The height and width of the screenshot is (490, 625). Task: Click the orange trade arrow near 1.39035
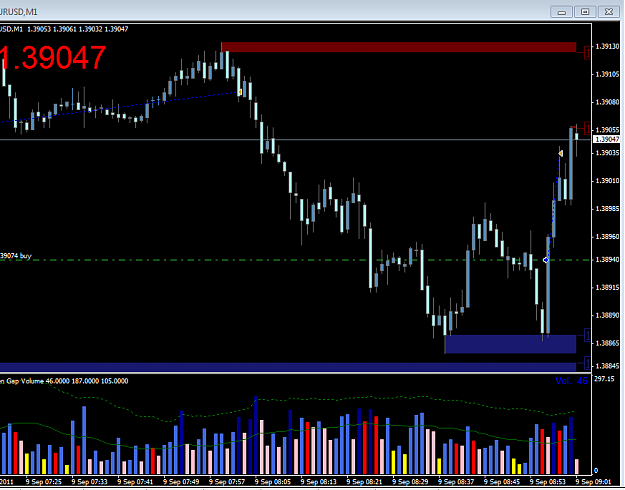560,153
